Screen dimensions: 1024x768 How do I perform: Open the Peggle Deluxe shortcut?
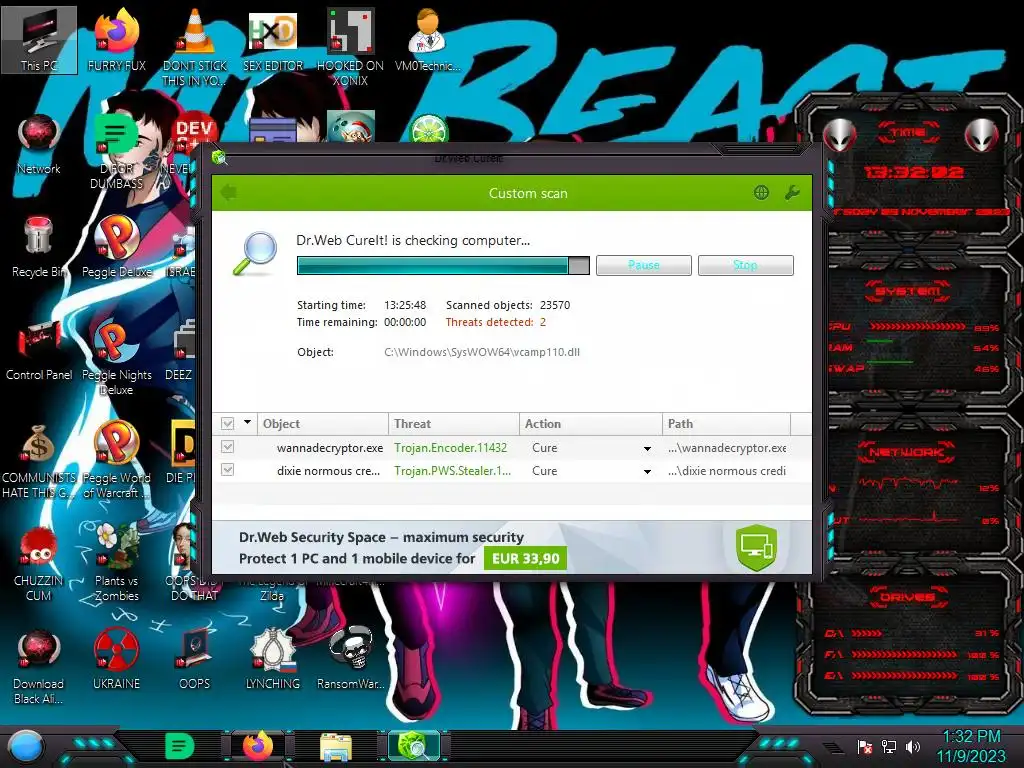point(116,247)
